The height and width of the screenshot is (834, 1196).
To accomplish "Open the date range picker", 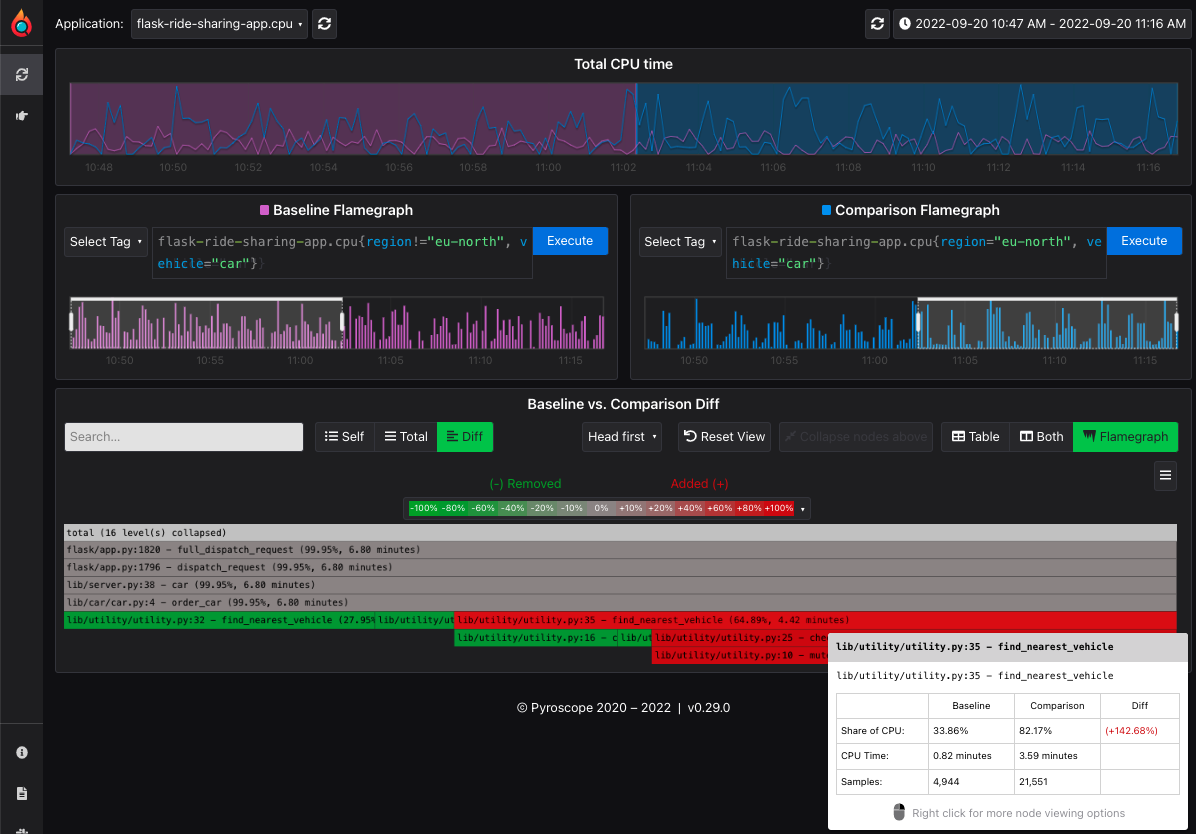I will 1041,24.
